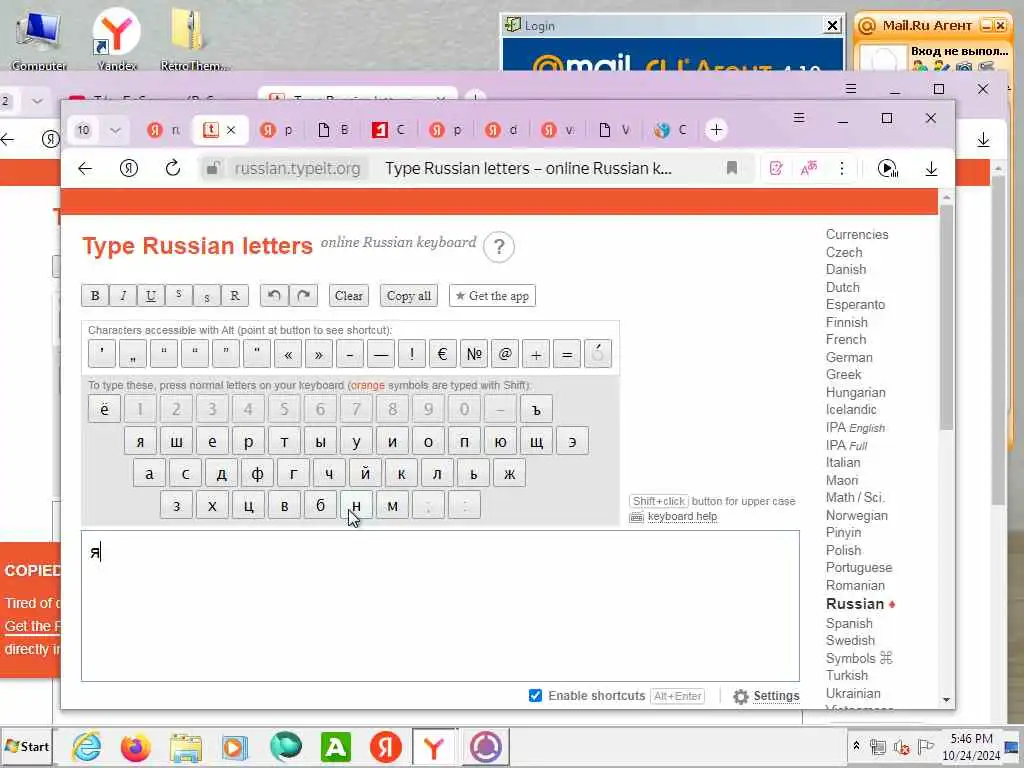
Task: Bookmark this page icon
Action: [x=732, y=168]
